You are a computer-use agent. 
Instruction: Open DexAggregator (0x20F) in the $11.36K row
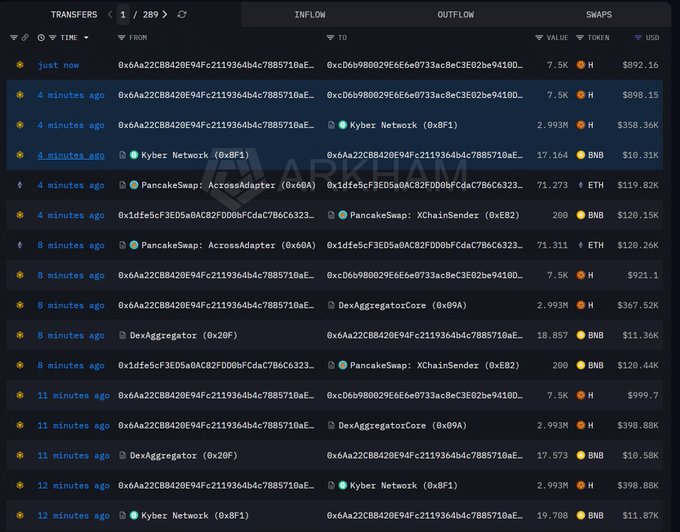click(183, 335)
